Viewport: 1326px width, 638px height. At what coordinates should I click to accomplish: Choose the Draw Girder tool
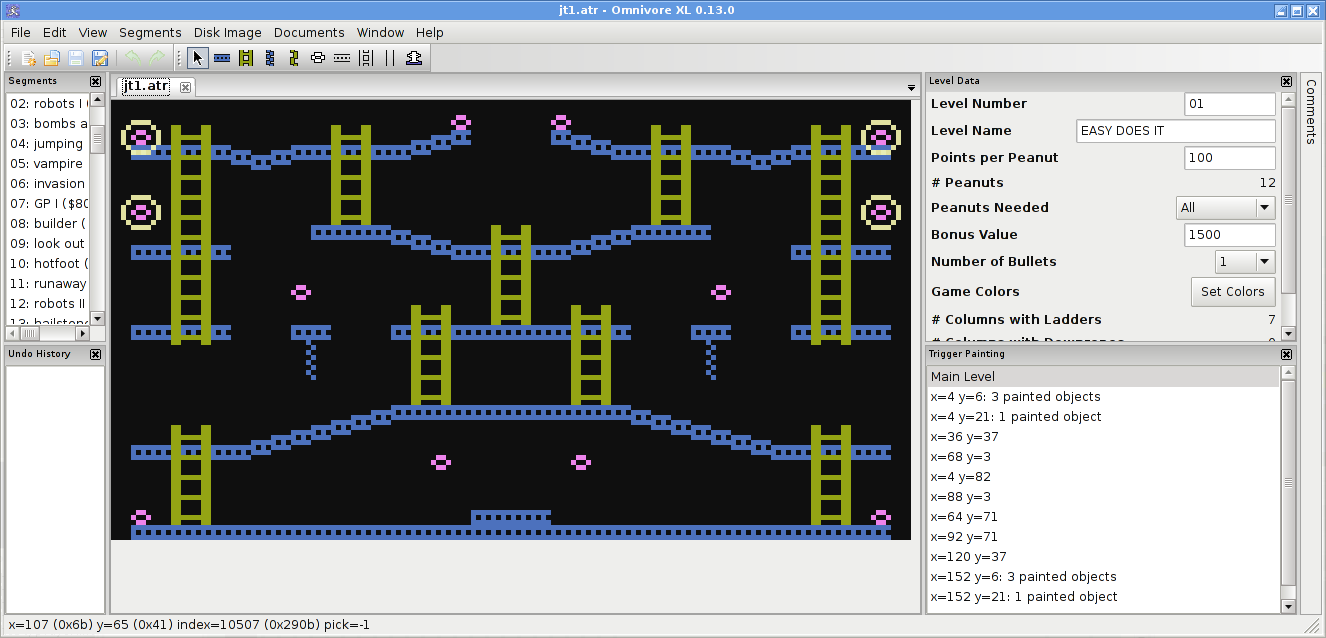pos(222,58)
